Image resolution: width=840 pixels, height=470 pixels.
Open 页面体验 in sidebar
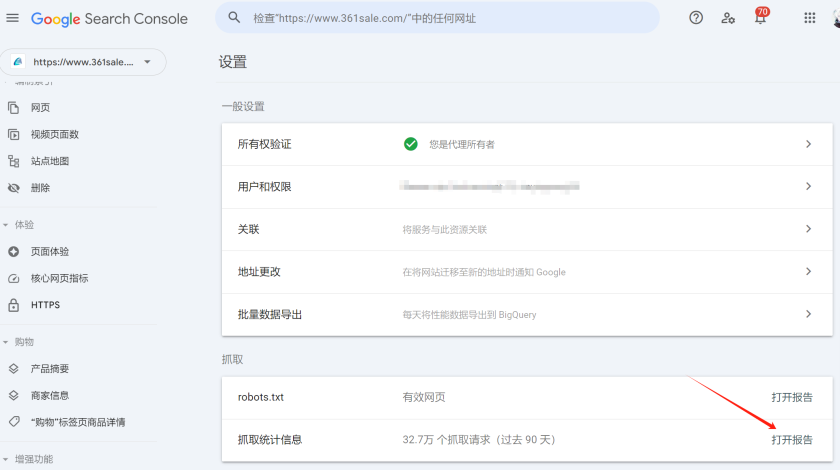point(50,251)
